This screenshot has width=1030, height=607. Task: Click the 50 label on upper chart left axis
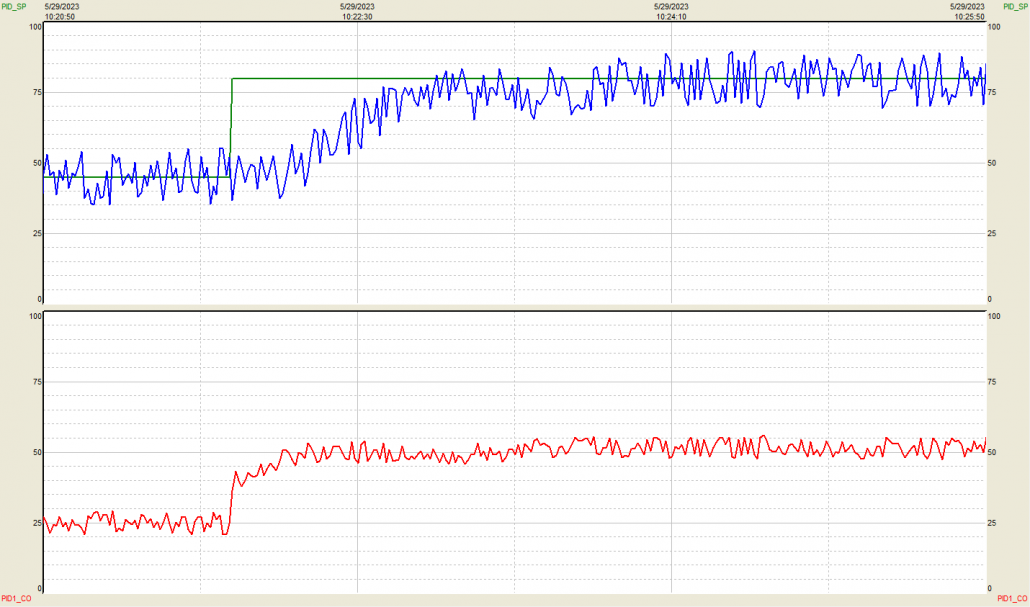coord(37,162)
